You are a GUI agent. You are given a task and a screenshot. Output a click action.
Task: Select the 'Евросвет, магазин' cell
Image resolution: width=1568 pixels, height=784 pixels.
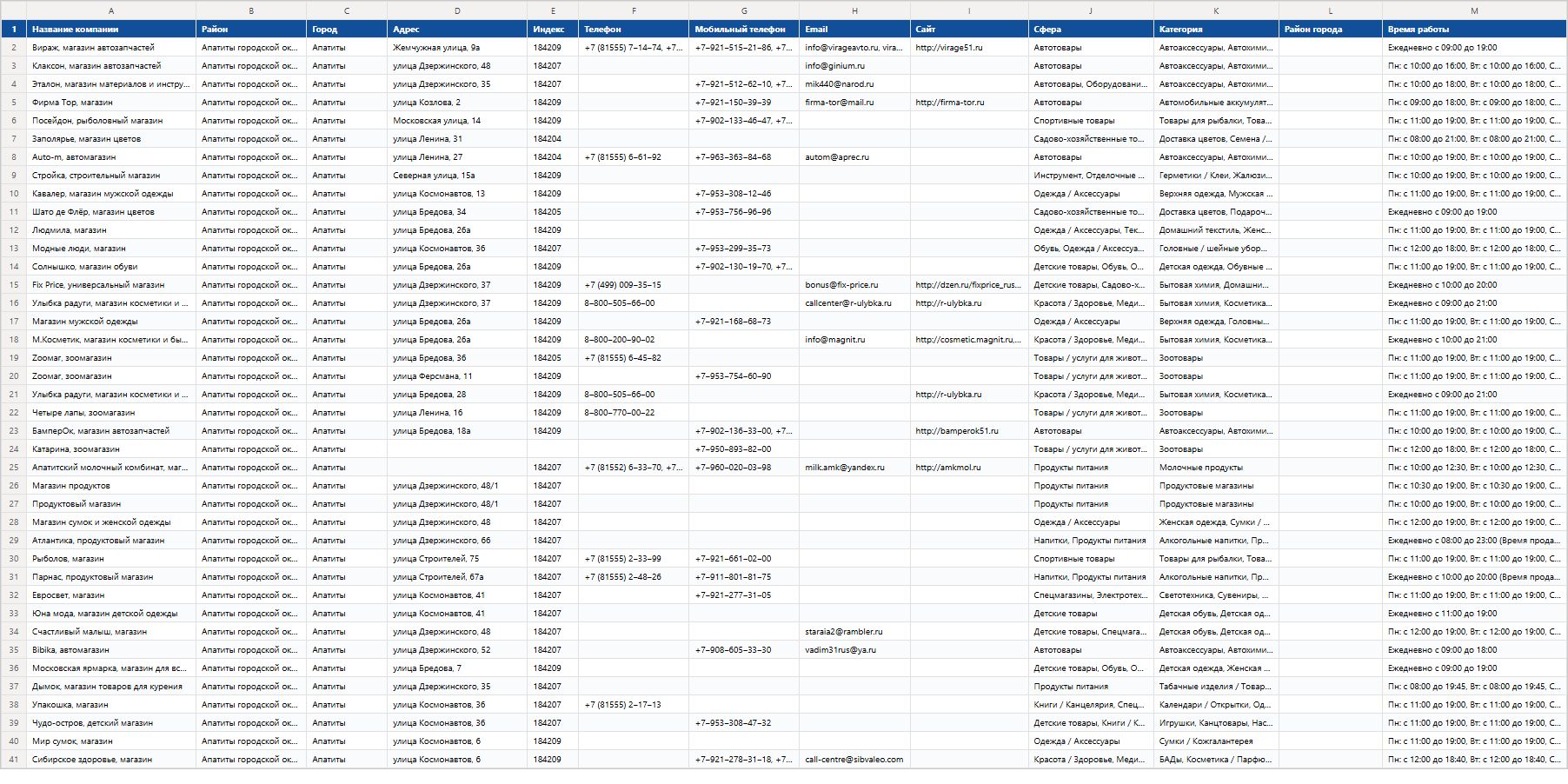[111, 595]
